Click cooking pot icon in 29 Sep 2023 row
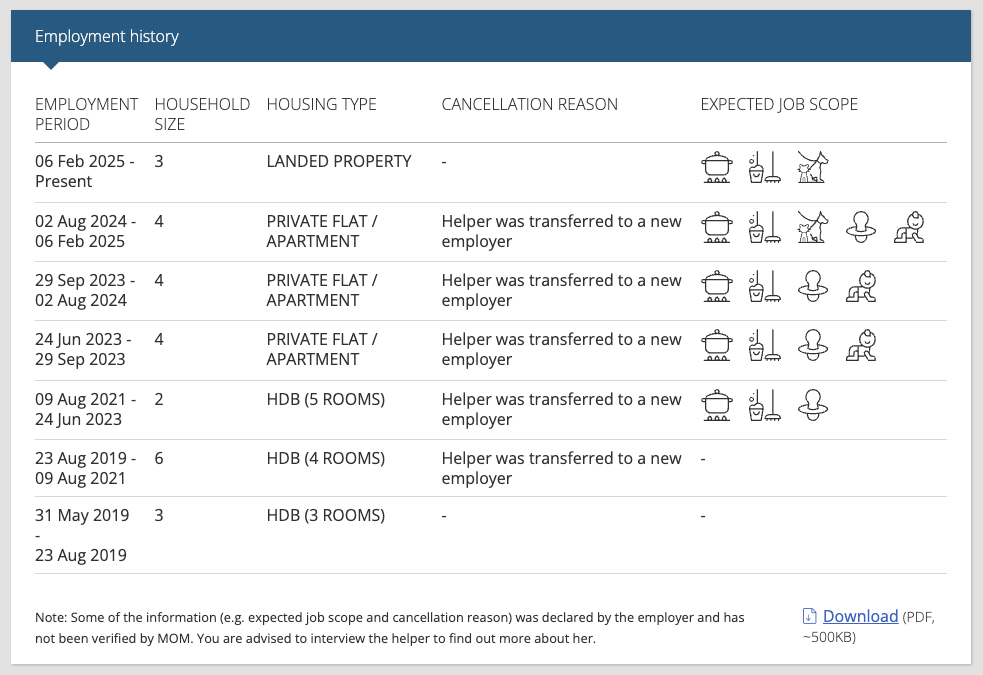 [717, 286]
